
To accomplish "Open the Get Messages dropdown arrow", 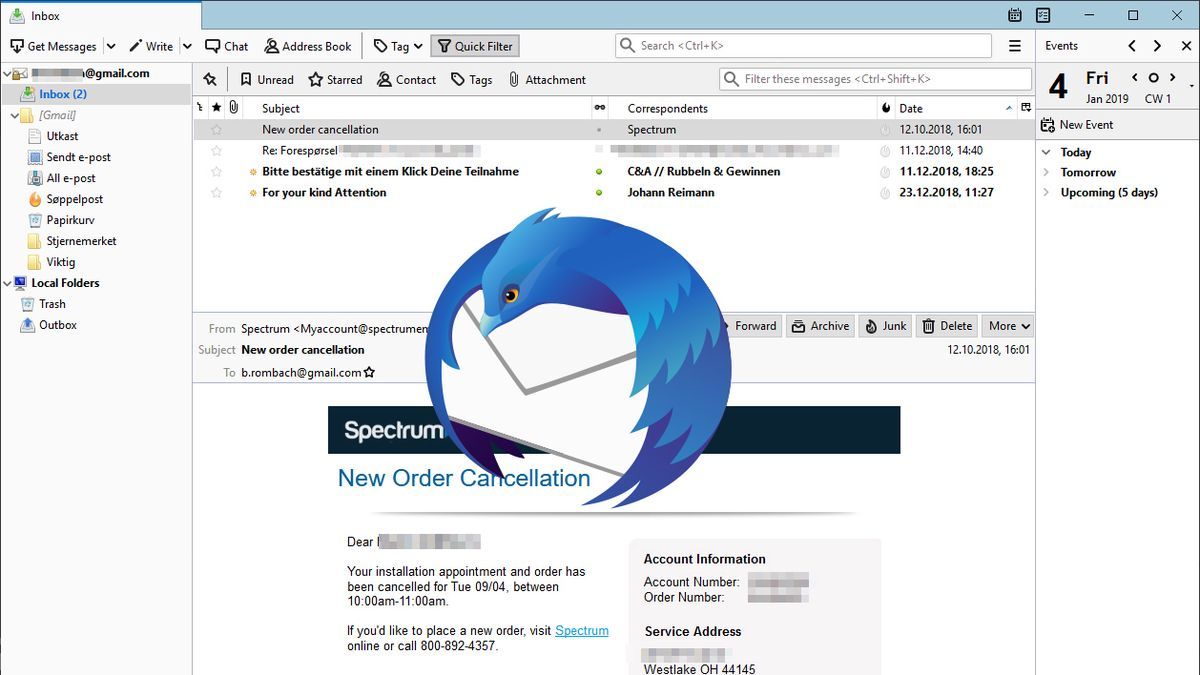I will click(x=110, y=46).
